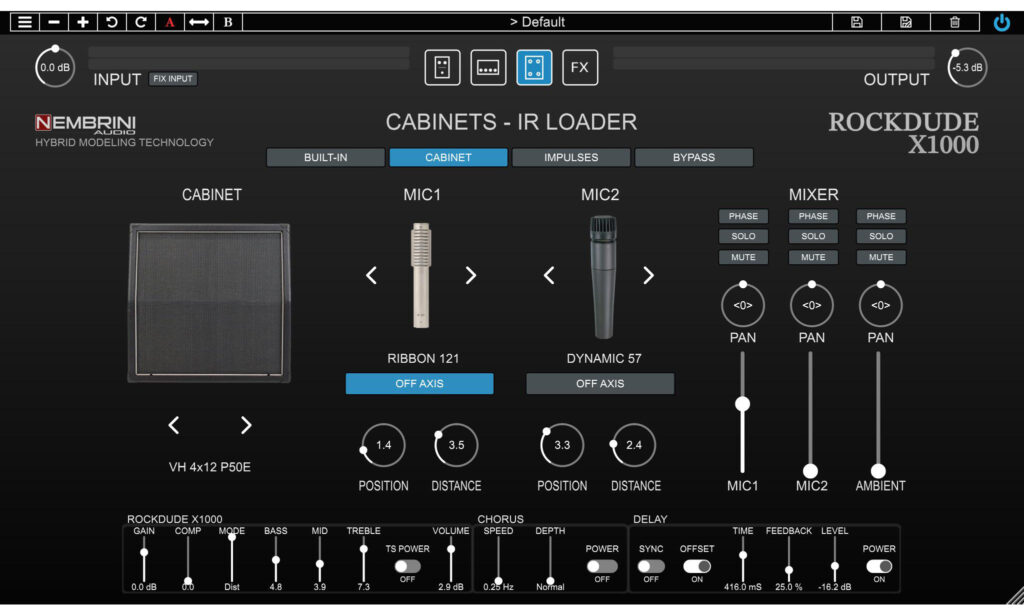Screen dimensions: 1024x615
Task: Select the A comparison slot
Action: pyautogui.click(x=169, y=22)
